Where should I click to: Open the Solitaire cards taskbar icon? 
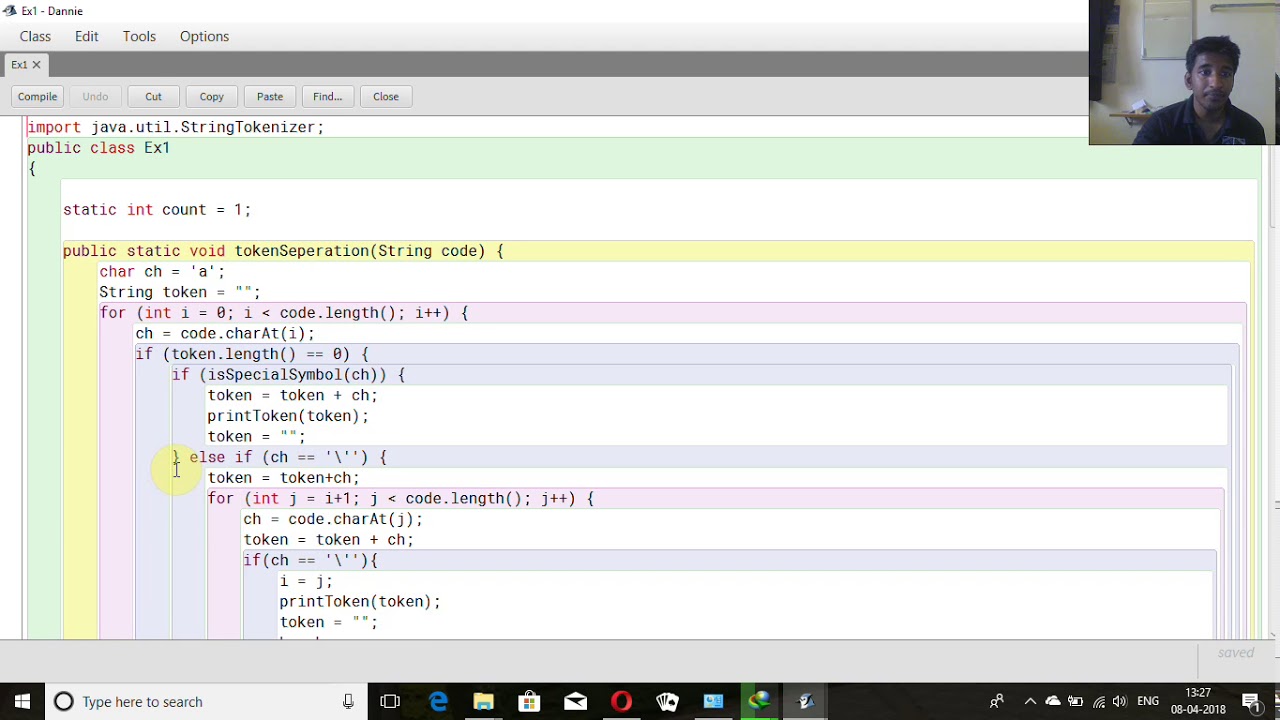tap(667, 701)
